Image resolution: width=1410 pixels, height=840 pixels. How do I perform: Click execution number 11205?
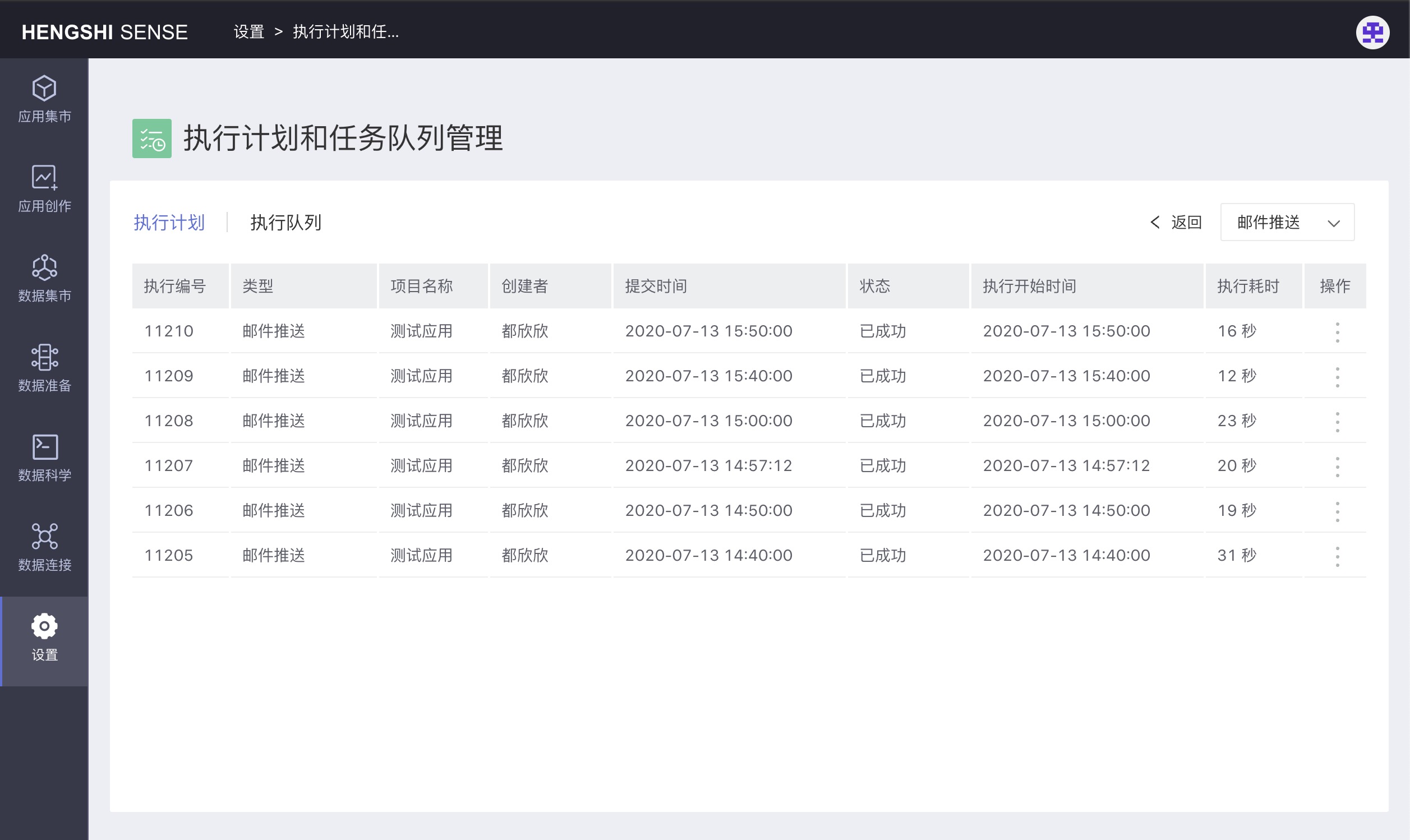tap(169, 555)
